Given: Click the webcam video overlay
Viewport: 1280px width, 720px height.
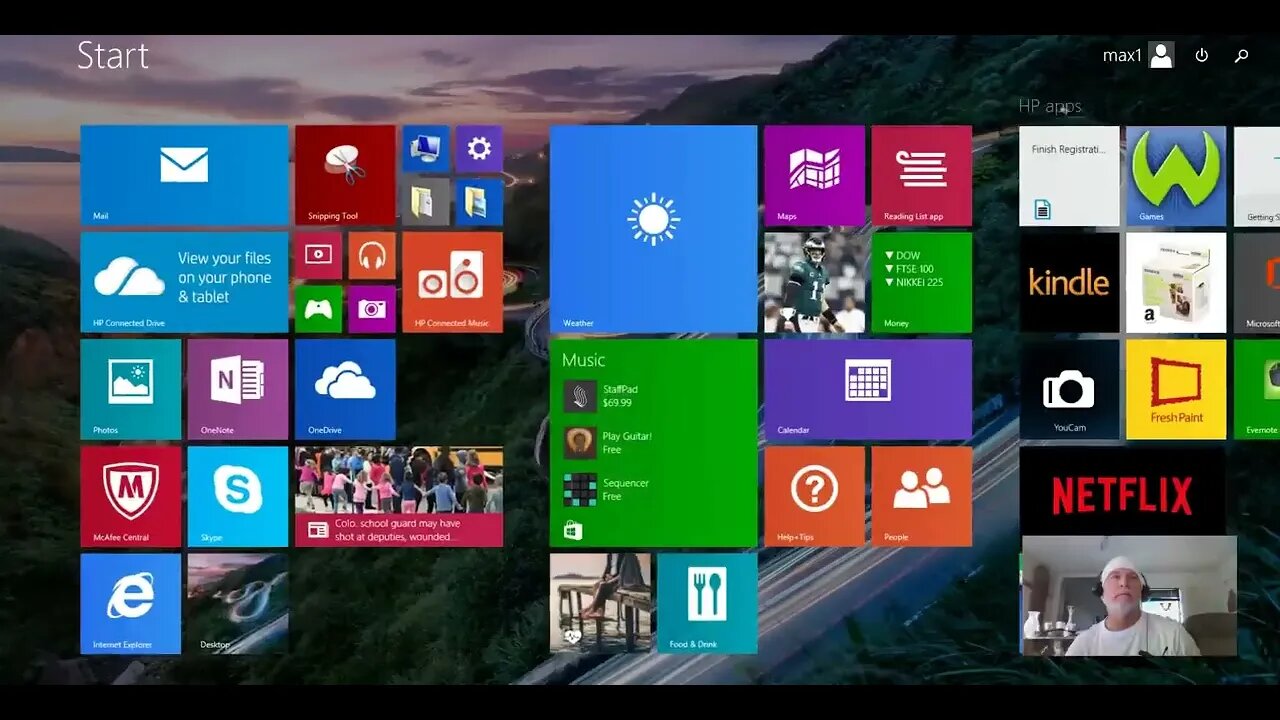Looking at the screenshot, I should pyautogui.click(x=1129, y=596).
